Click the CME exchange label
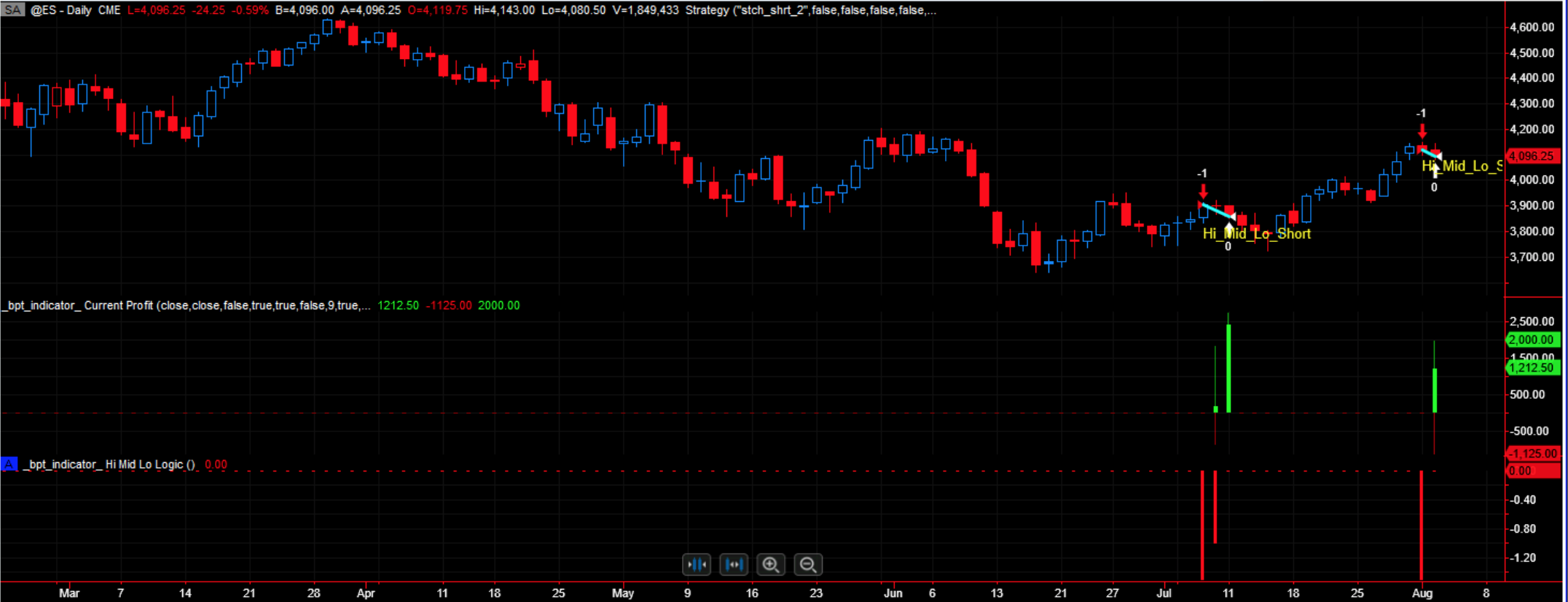Image resolution: width=1568 pixels, height=602 pixels. 109,10
